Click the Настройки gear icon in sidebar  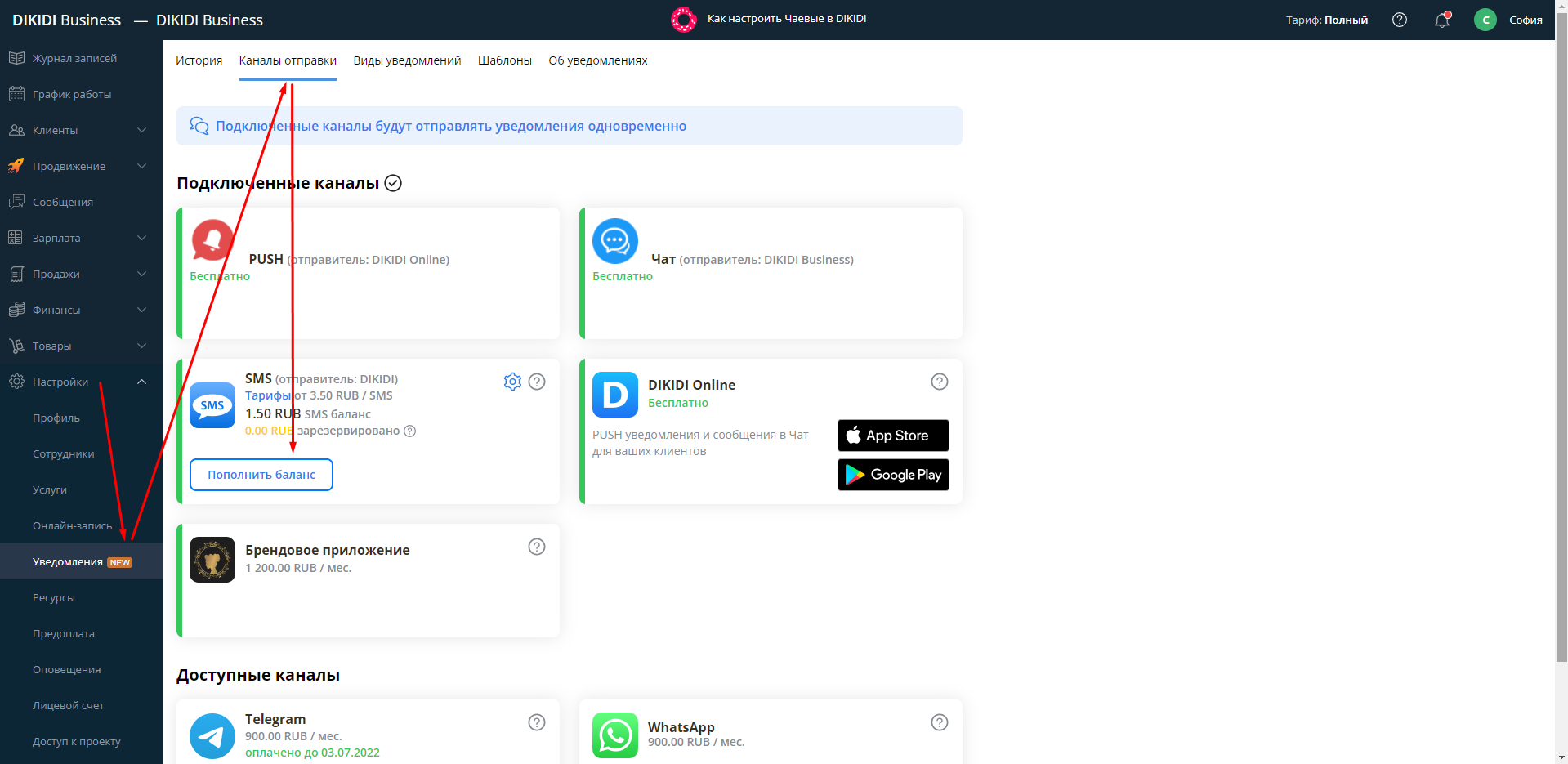[x=16, y=382]
